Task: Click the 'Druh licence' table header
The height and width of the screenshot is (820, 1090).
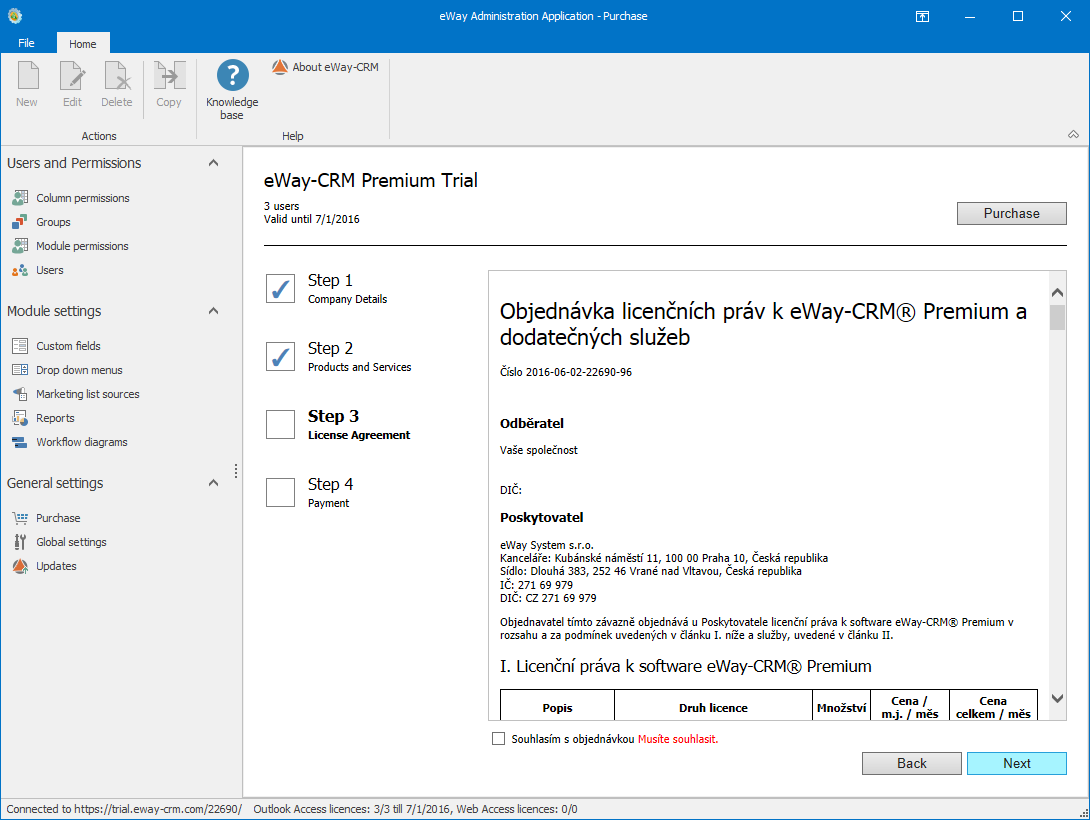Action: point(713,707)
